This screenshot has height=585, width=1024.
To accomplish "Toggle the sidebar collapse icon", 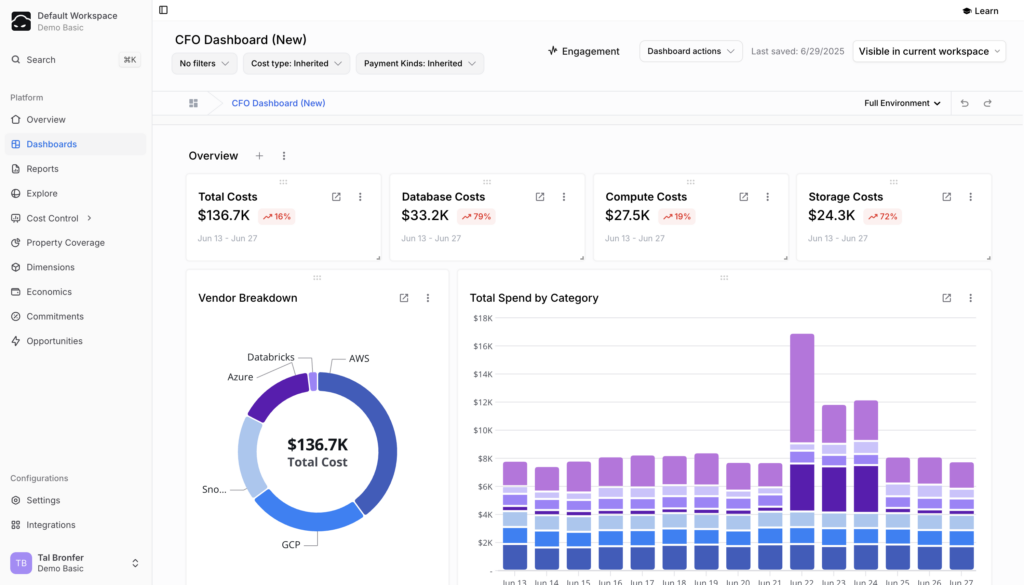I will (163, 10).
